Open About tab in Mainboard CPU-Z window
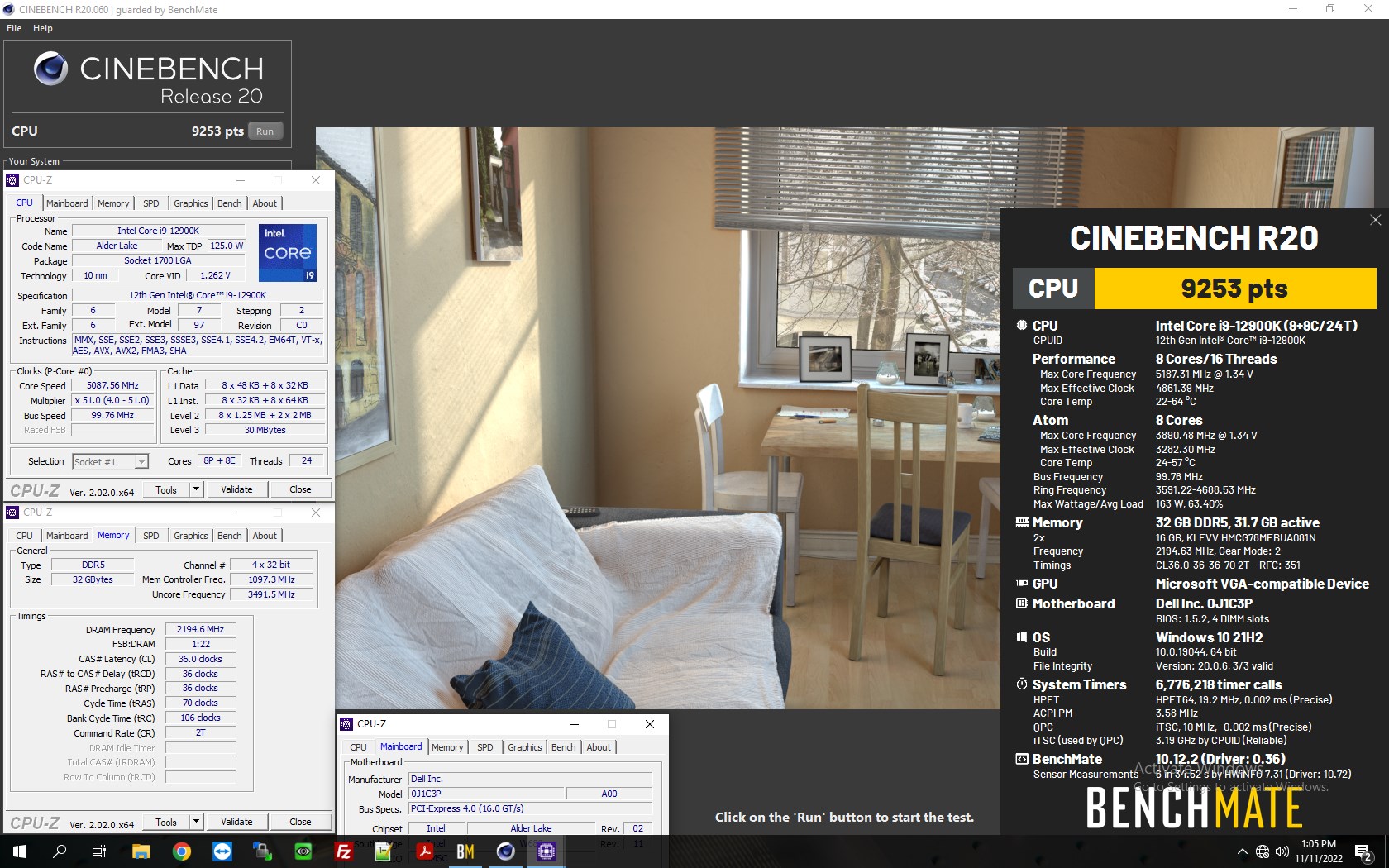The width and height of the screenshot is (1389, 868). (x=599, y=747)
